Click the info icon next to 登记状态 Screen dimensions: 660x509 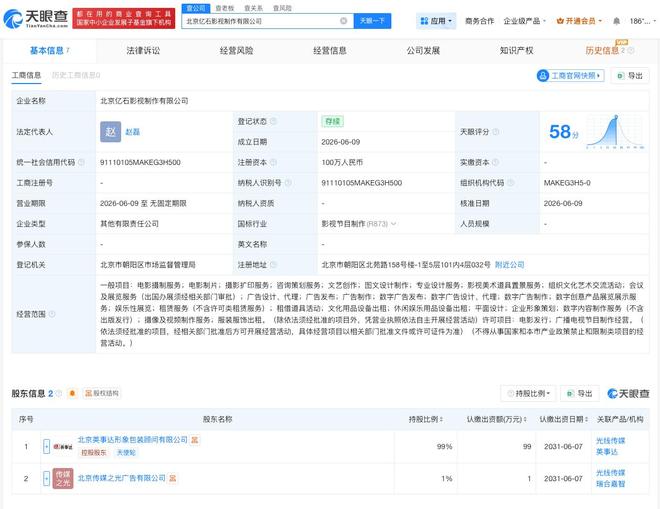click(273, 121)
